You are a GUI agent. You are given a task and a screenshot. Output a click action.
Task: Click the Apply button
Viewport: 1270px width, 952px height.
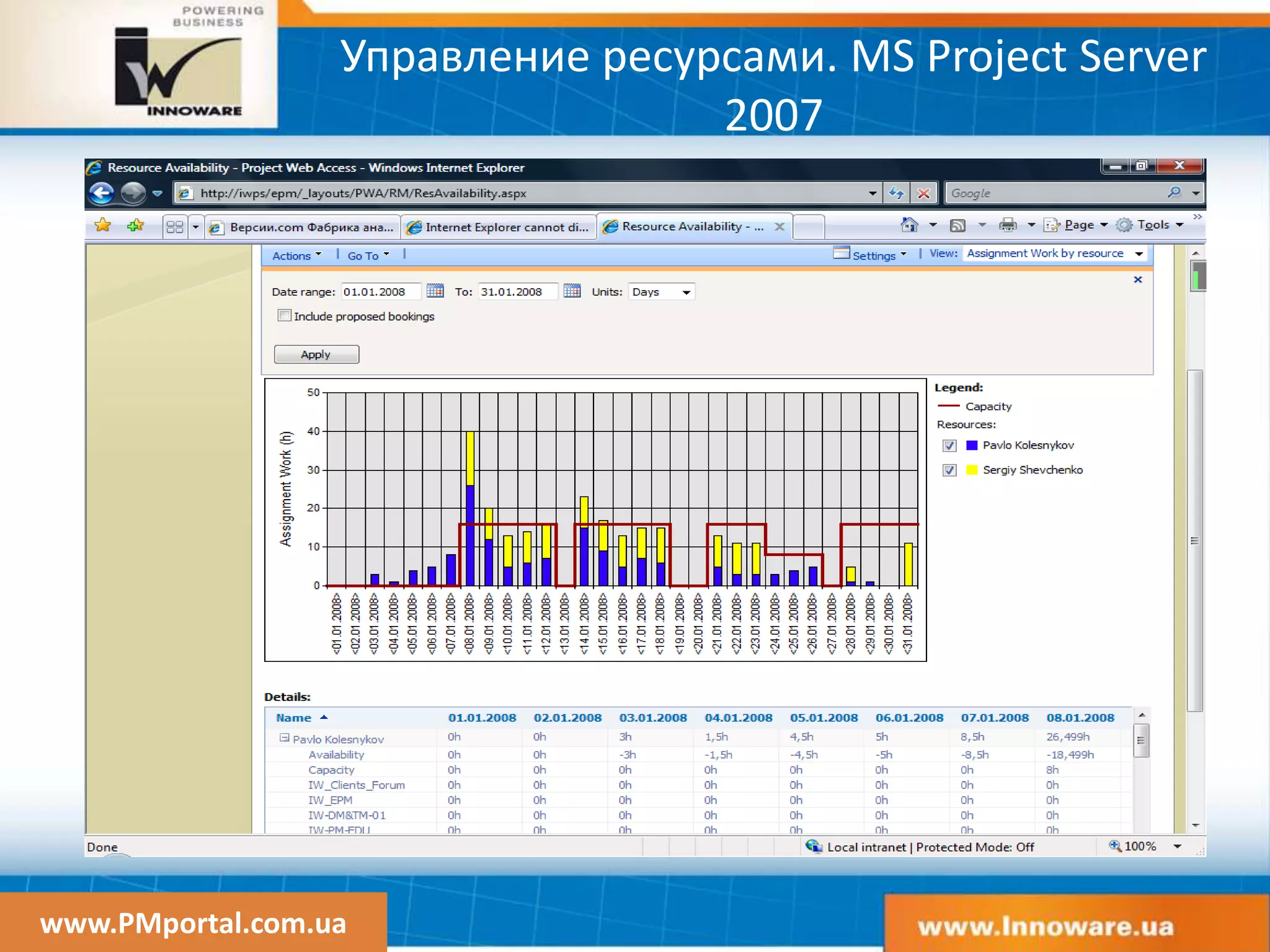(x=316, y=355)
